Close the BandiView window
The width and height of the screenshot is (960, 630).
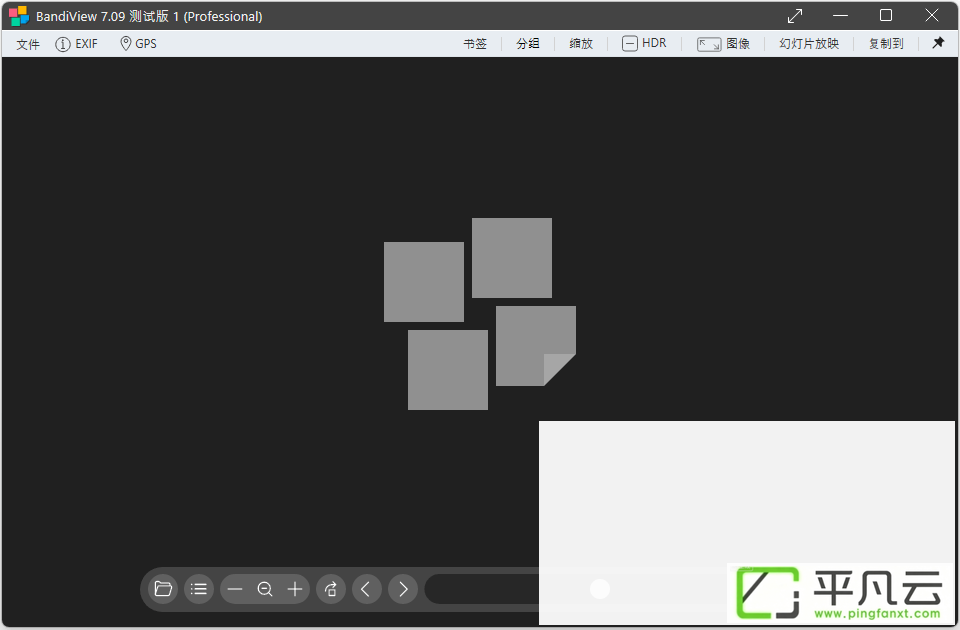932,15
